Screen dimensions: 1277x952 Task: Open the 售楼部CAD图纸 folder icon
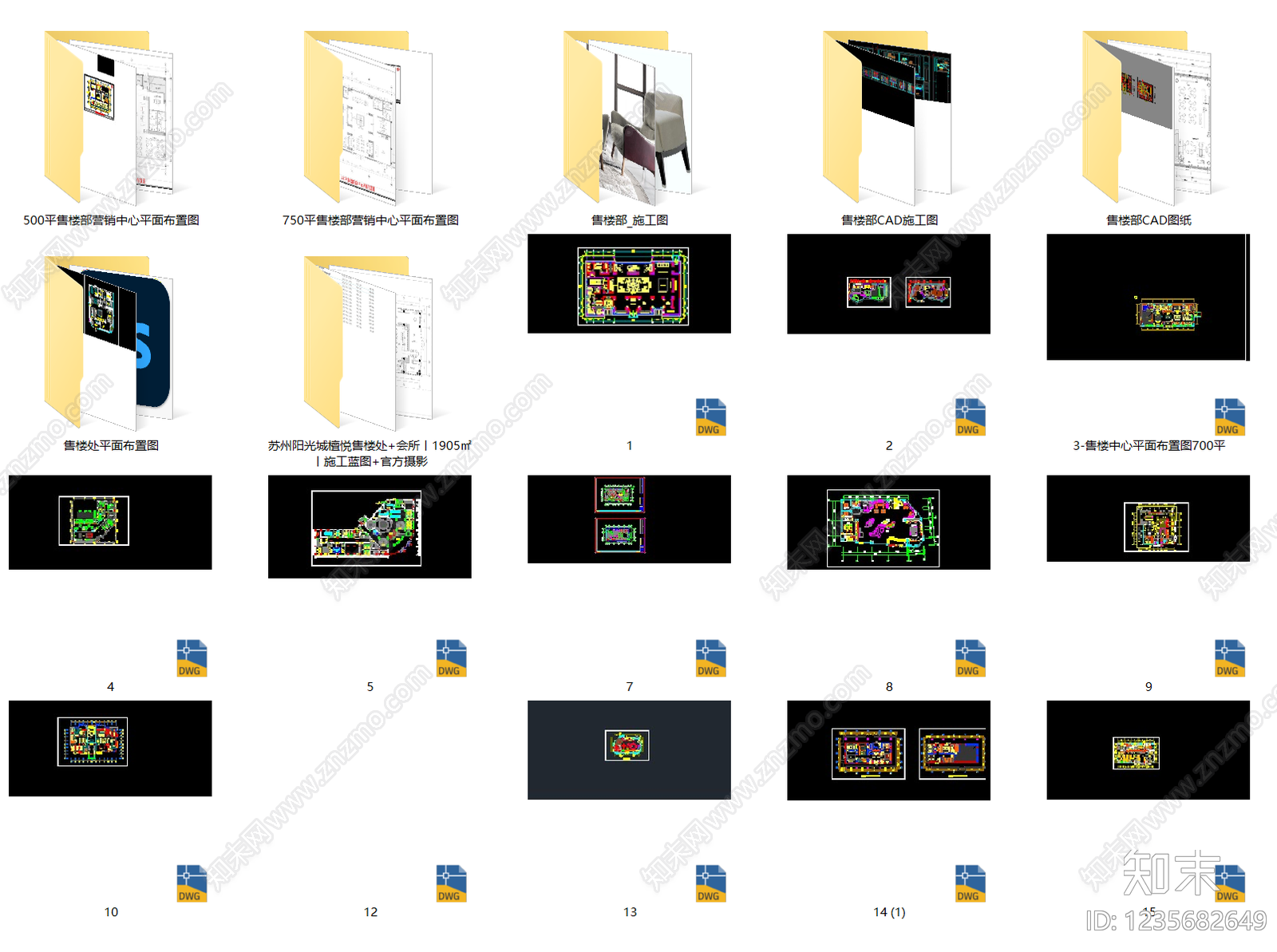point(1147,117)
